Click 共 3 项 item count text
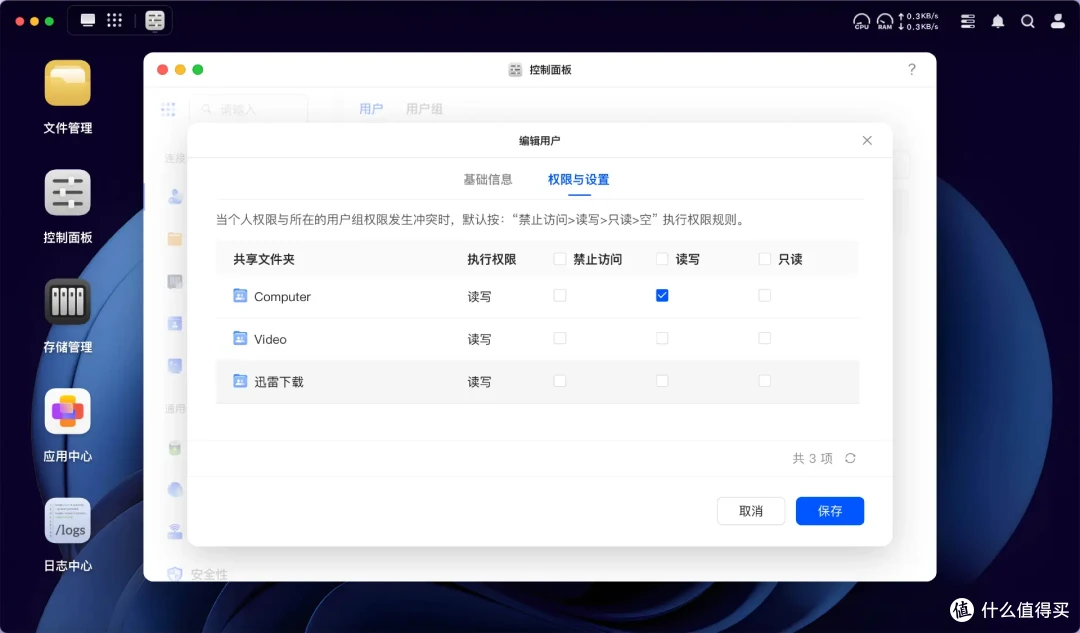 [813, 459]
